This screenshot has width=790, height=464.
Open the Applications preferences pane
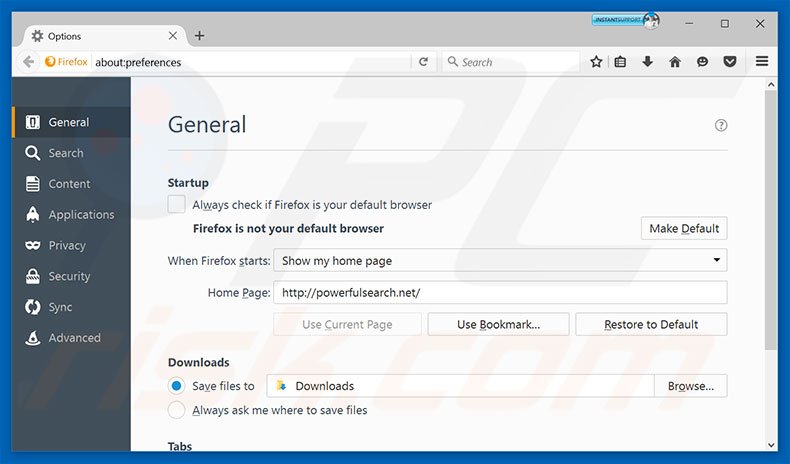pyautogui.click(x=71, y=215)
